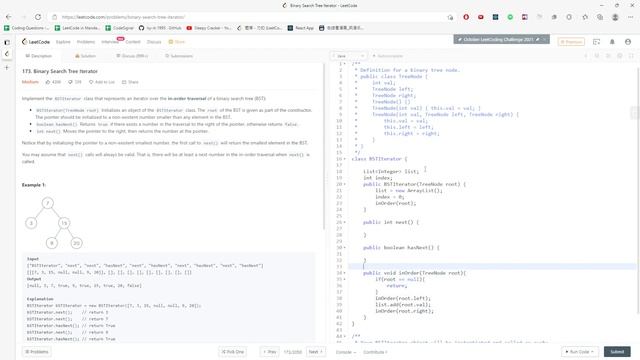Click the site lock icon in address bar

[54, 17]
